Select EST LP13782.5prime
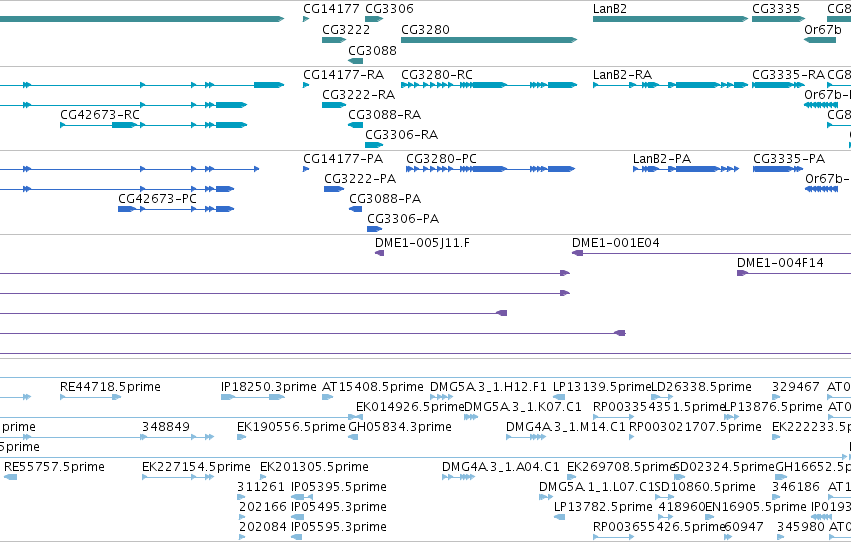The image size is (851, 542). click(559, 517)
